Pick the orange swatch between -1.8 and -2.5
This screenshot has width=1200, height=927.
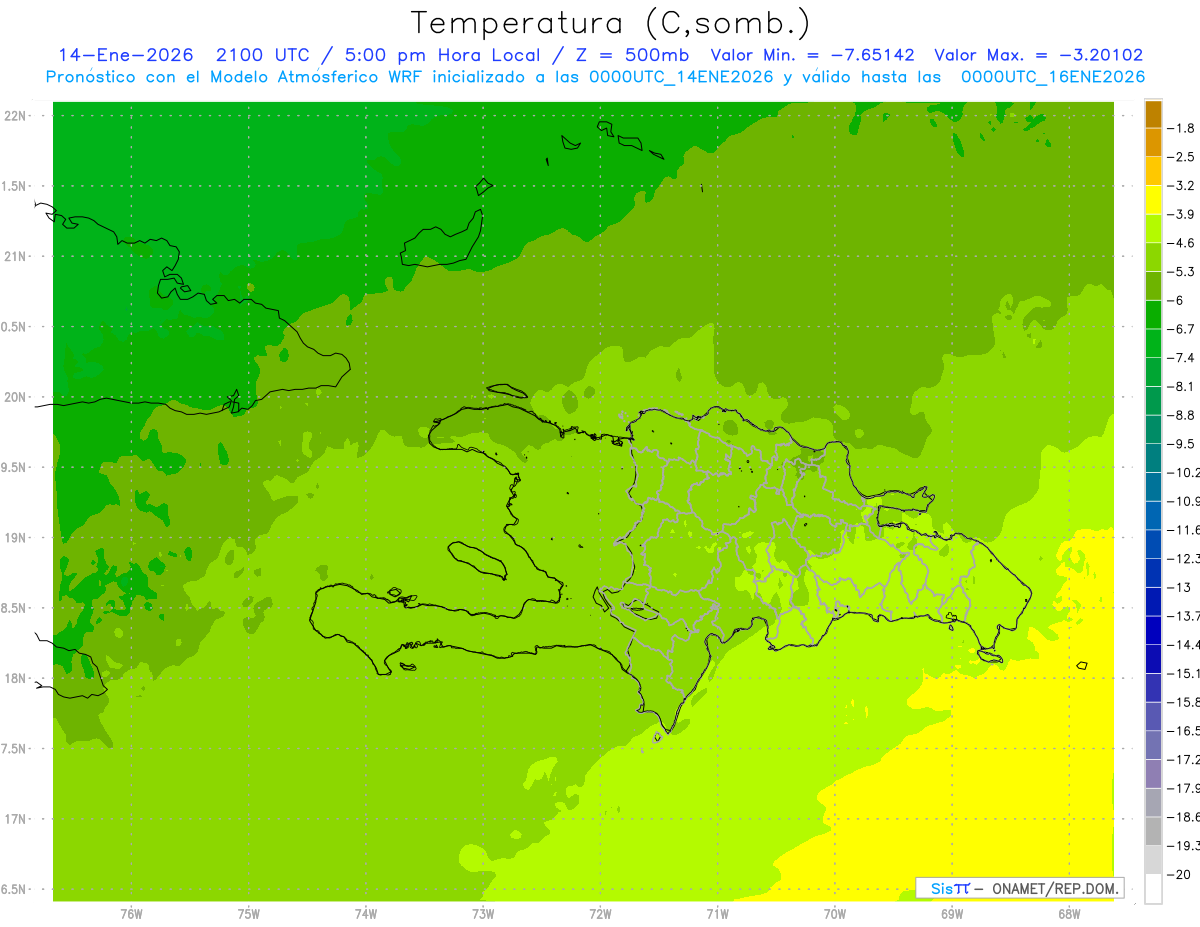1153,143
